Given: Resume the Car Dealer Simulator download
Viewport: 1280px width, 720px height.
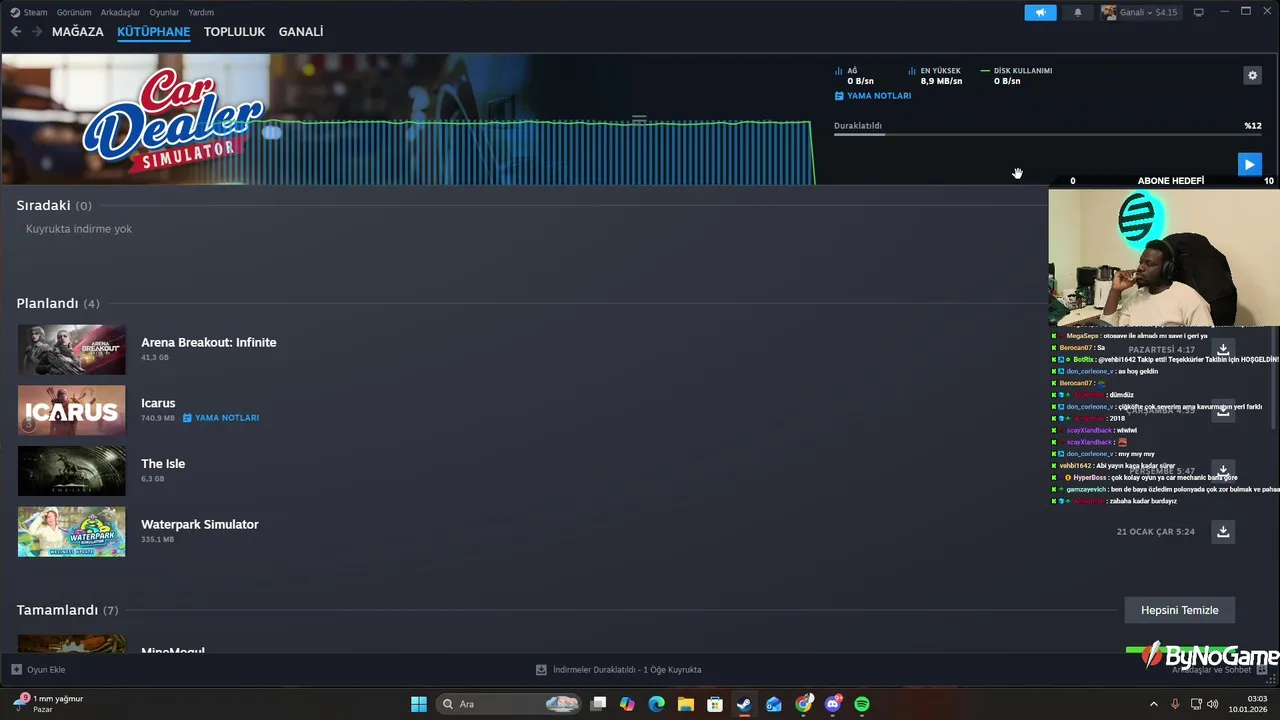Looking at the screenshot, I should [1249, 164].
